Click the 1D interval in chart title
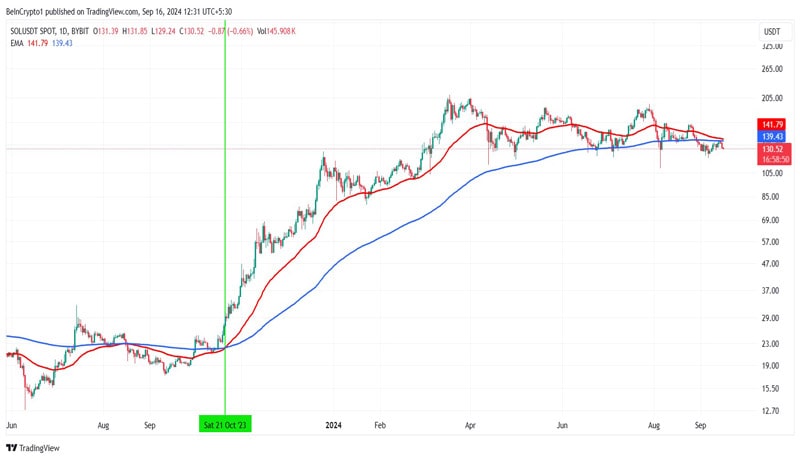800x460 pixels. tap(64, 31)
